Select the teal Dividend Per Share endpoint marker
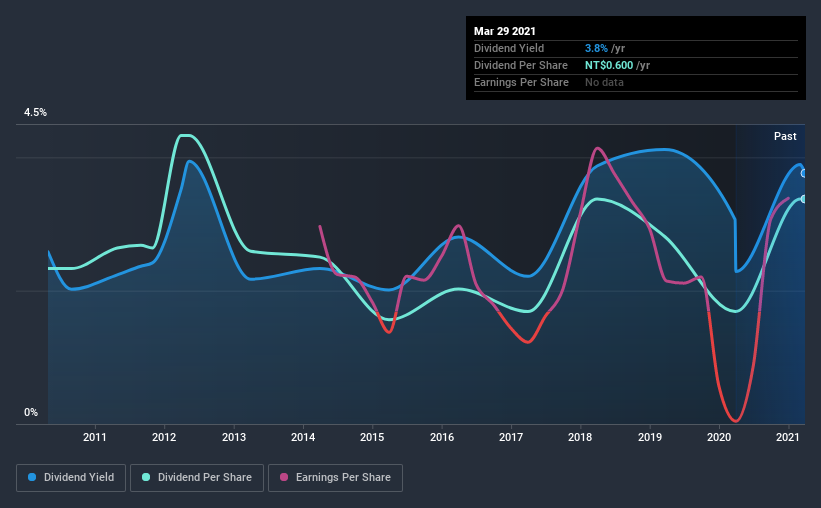The width and height of the screenshot is (821, 508). click(x=804, y=199)
